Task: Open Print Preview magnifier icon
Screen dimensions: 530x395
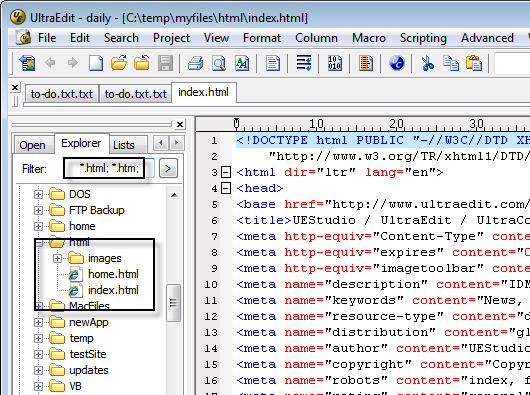Action: 219,63
